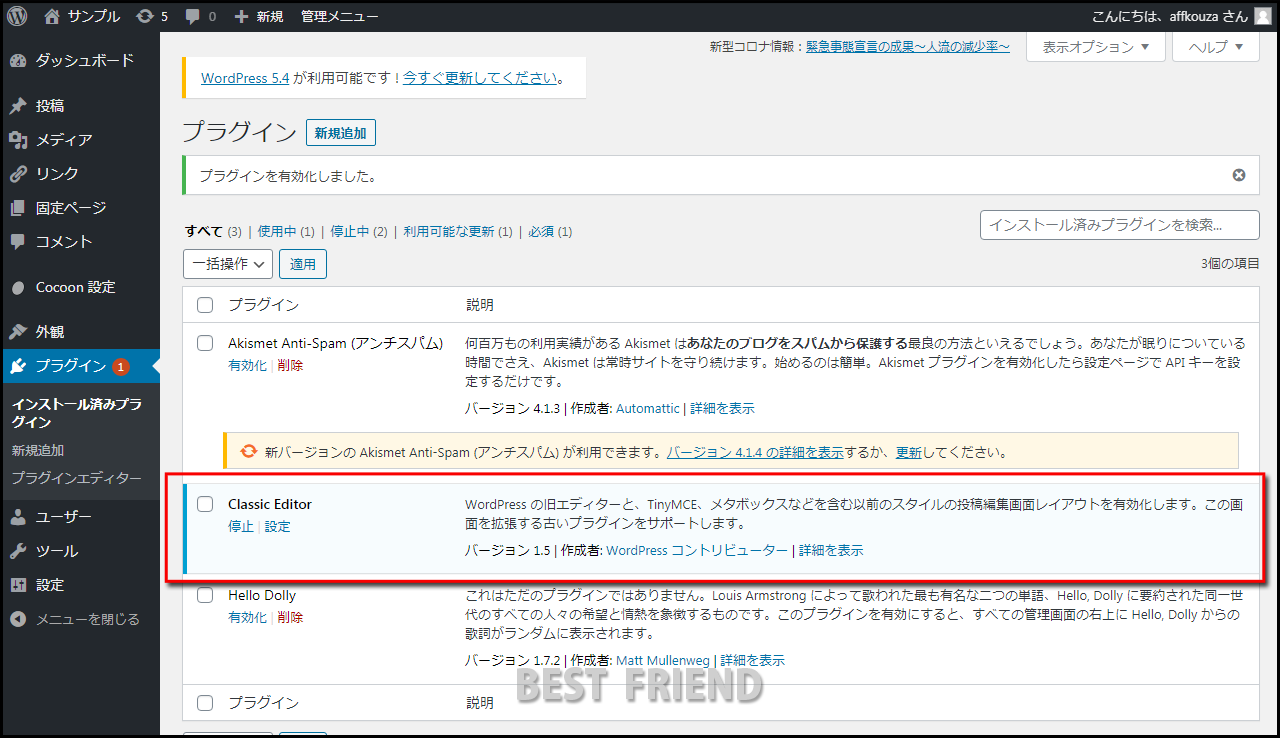The height and width of the screenshot is (738, 1280).
Task: Open Classic Editor 設定 link
Action: [x=277, y=527]
